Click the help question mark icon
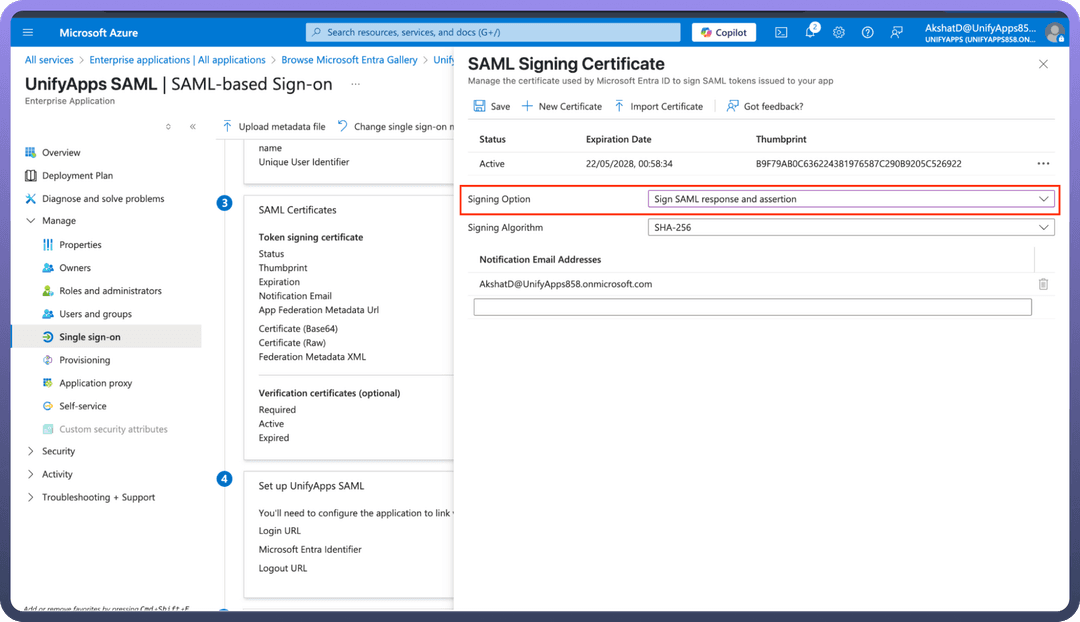 [x=867, y=33]
